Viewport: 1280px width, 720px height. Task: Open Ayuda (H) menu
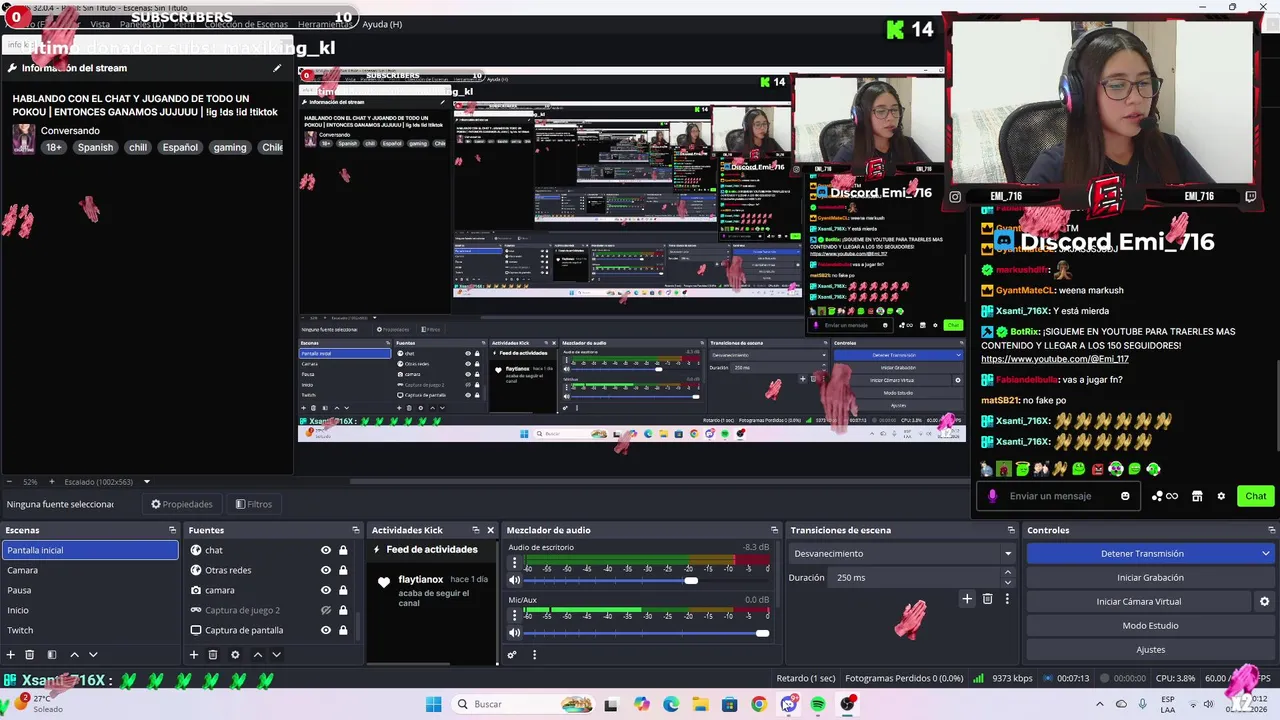[x=382, y=24]
